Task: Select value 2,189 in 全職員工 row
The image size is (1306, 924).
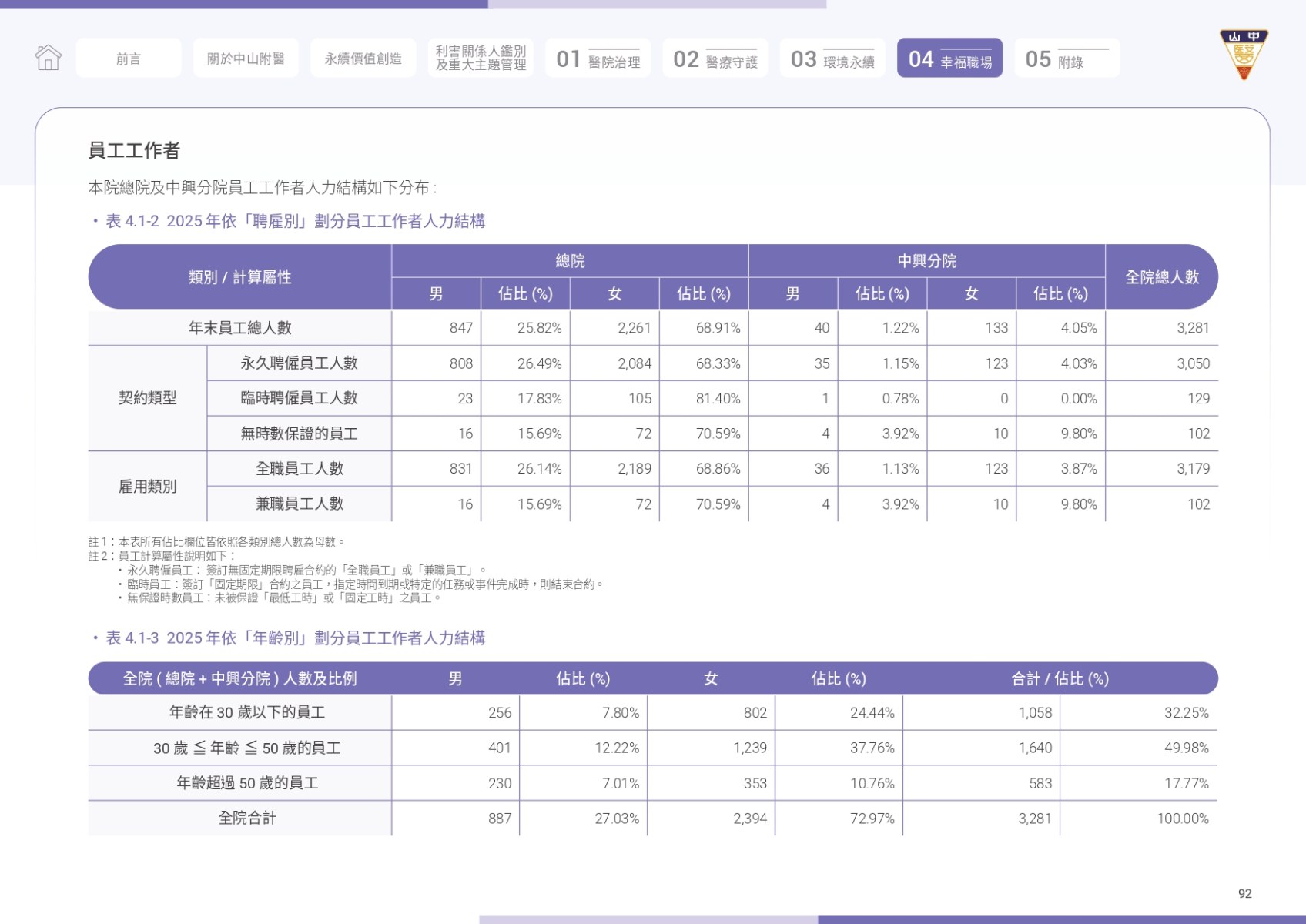Action: tap(635, 469)
